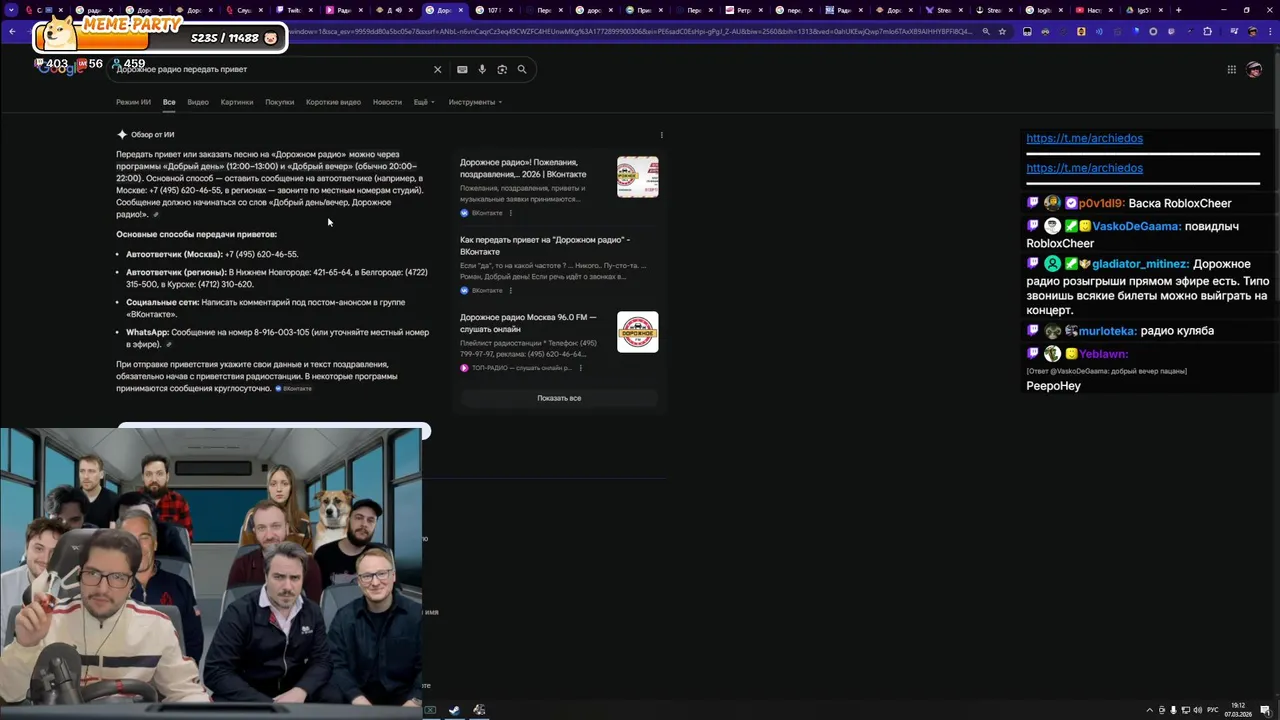Click username p0v1dl9 in chat

[1102, 203]
